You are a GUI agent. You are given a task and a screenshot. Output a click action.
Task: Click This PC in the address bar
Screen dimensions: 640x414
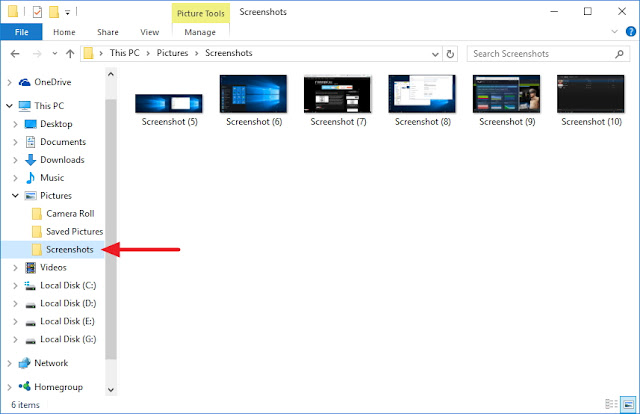point(124,53)
